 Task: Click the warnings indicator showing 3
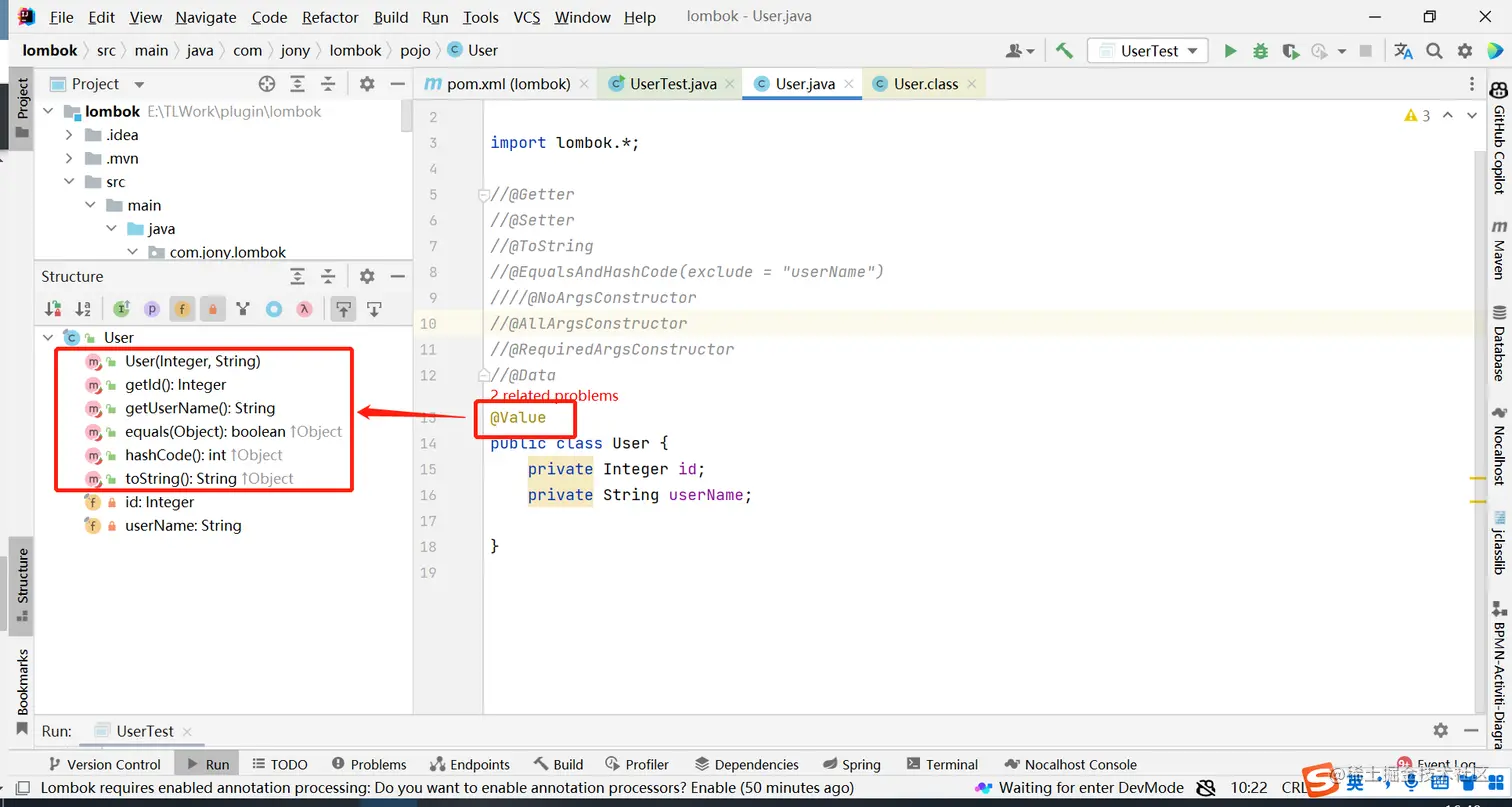[1418, 116]
